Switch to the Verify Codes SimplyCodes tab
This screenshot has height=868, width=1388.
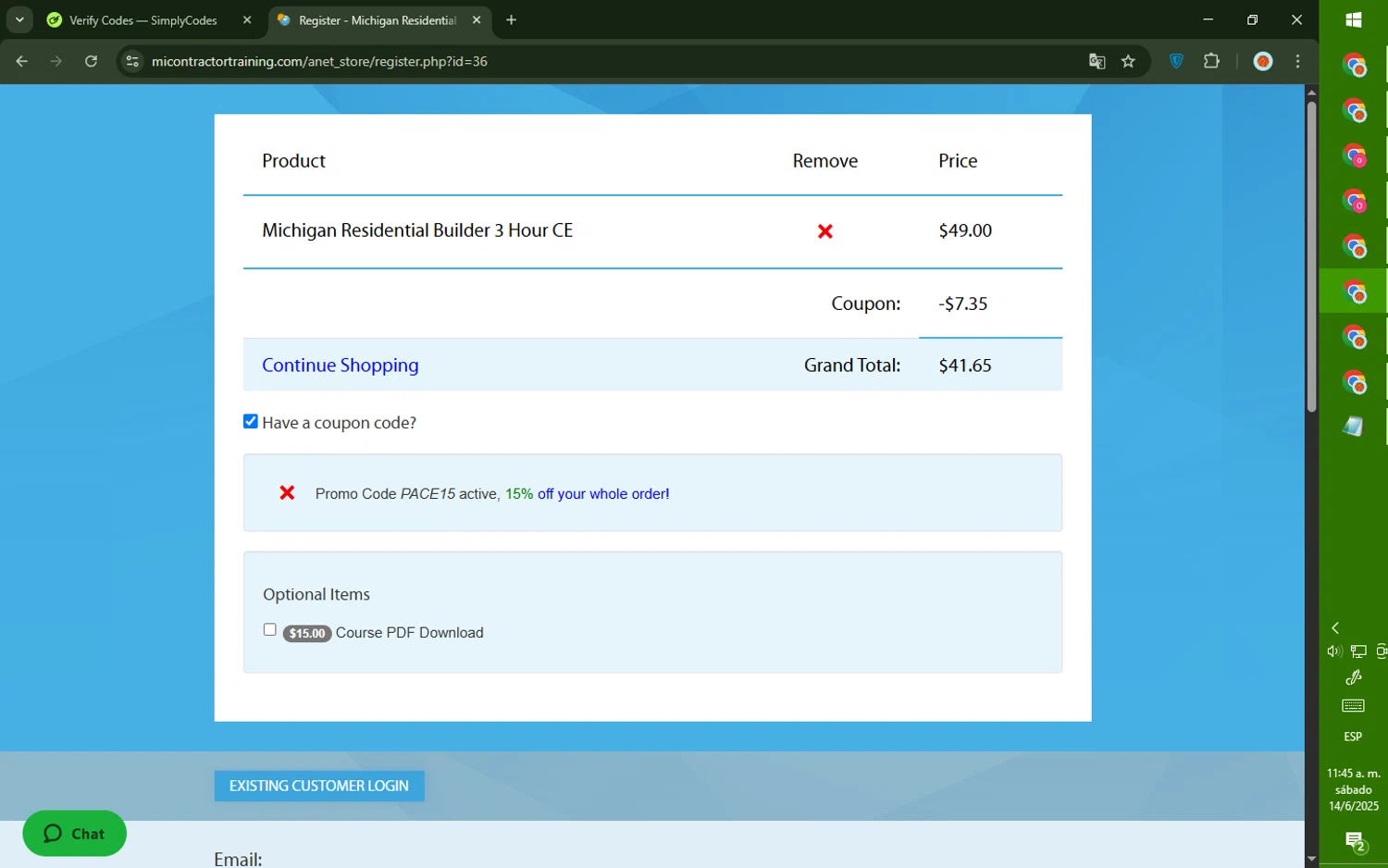tap(143, 20)
